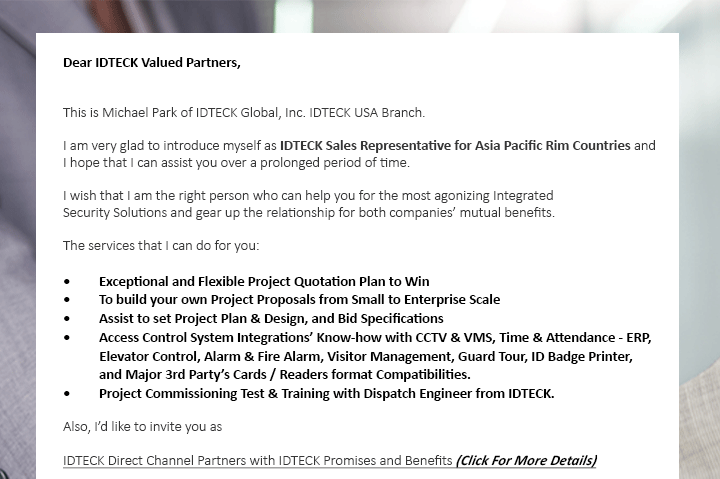Image resolution: width=720 pixels, height=479 pixels.
Task: Select the "Dear IDTECK Valued Partners" greeting
Action: pyautogui.click(x=152, y=62)
